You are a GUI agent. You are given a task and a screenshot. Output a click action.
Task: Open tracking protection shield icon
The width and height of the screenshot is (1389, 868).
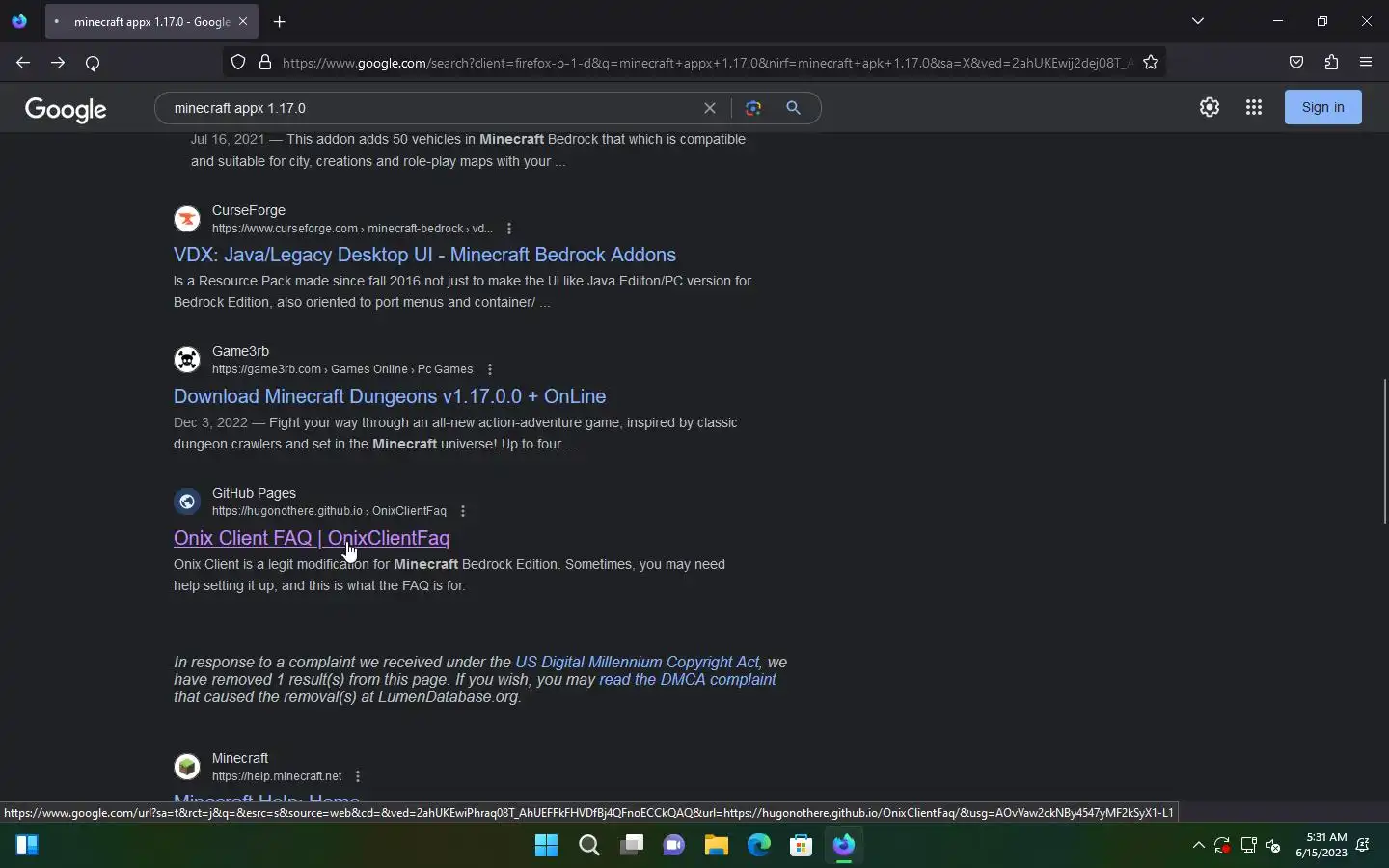[x=238, y=63]
